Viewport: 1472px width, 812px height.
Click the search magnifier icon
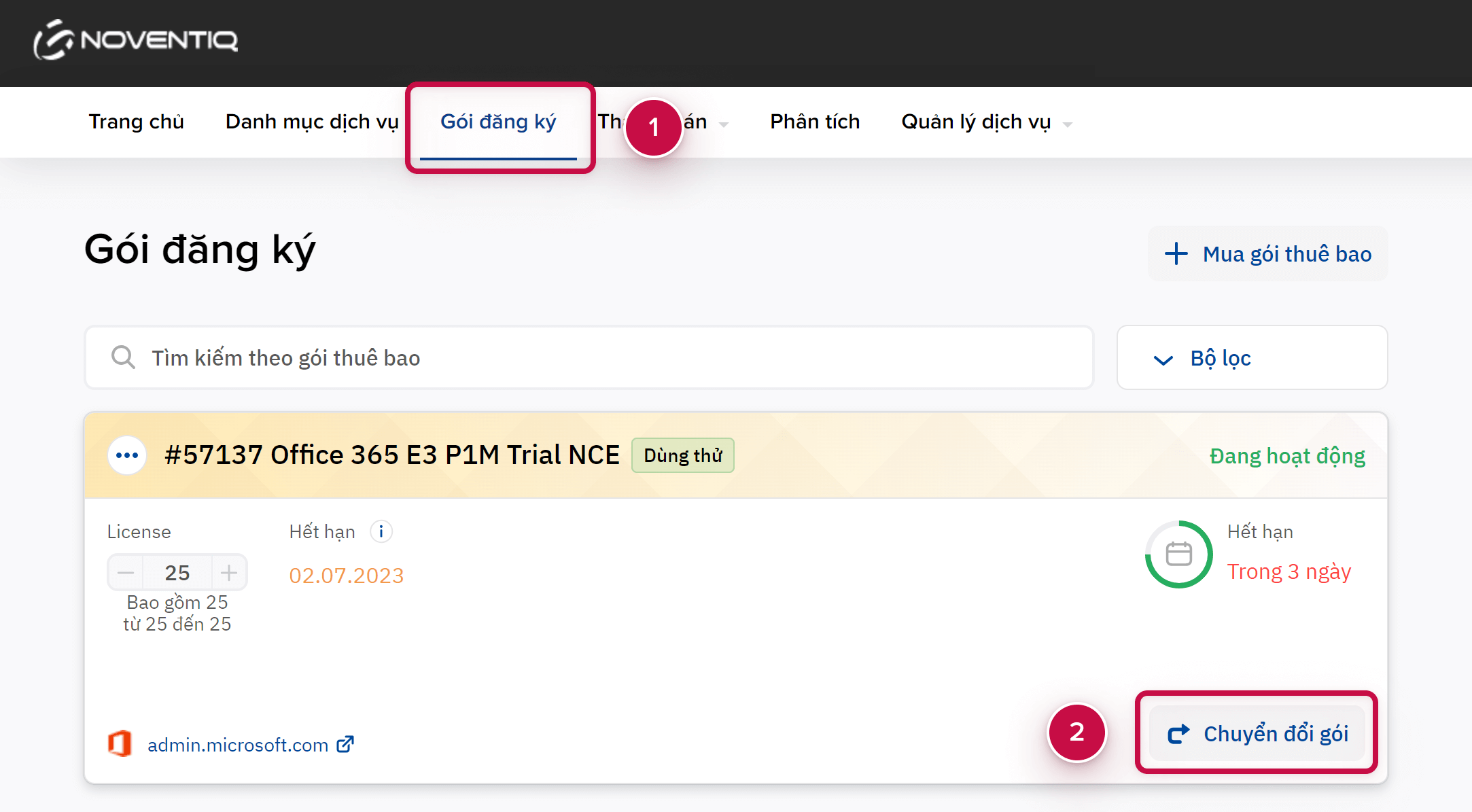coord(123,357)
